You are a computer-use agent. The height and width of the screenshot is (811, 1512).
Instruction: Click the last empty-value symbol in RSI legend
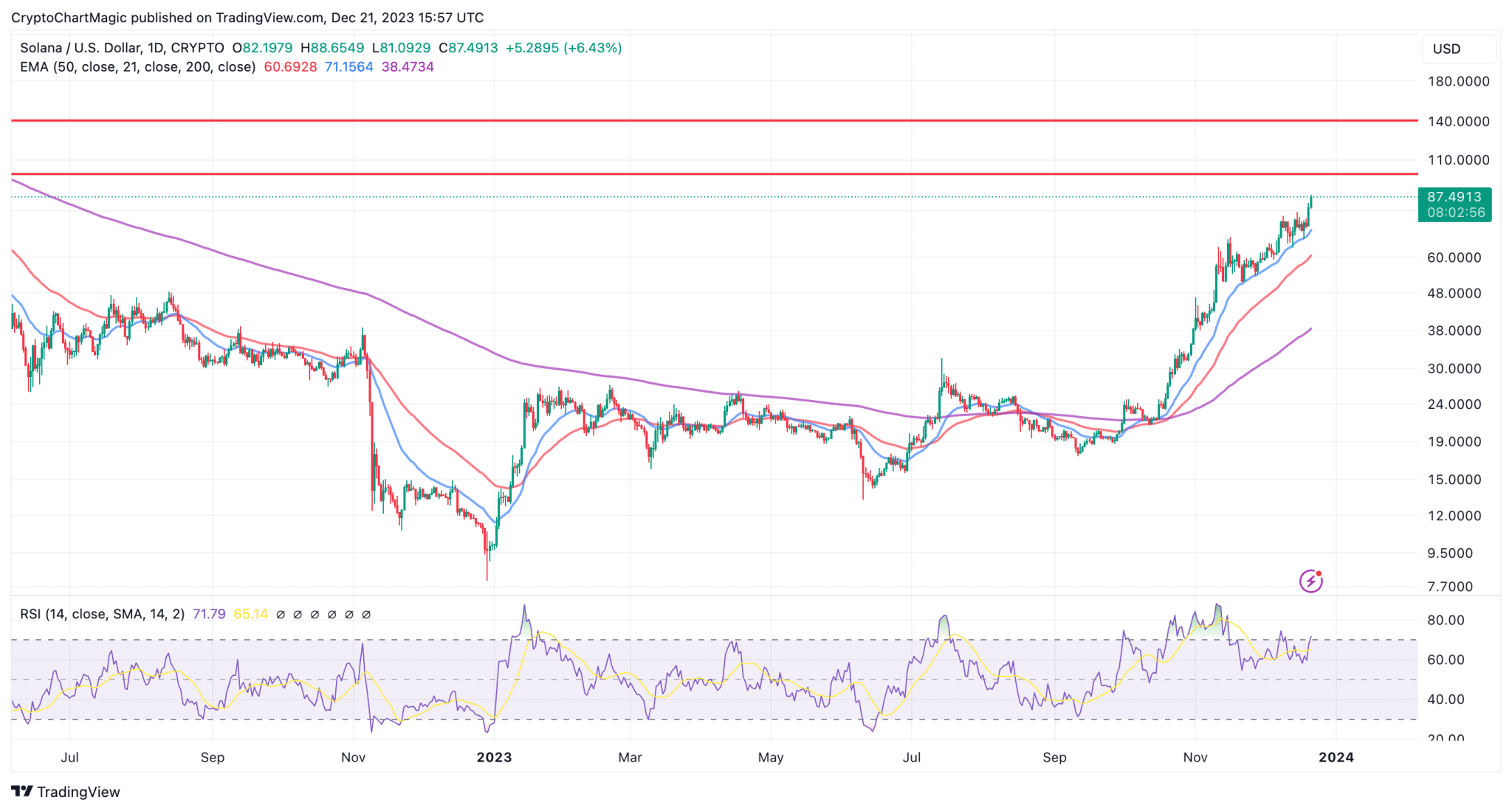click(366, 614)
